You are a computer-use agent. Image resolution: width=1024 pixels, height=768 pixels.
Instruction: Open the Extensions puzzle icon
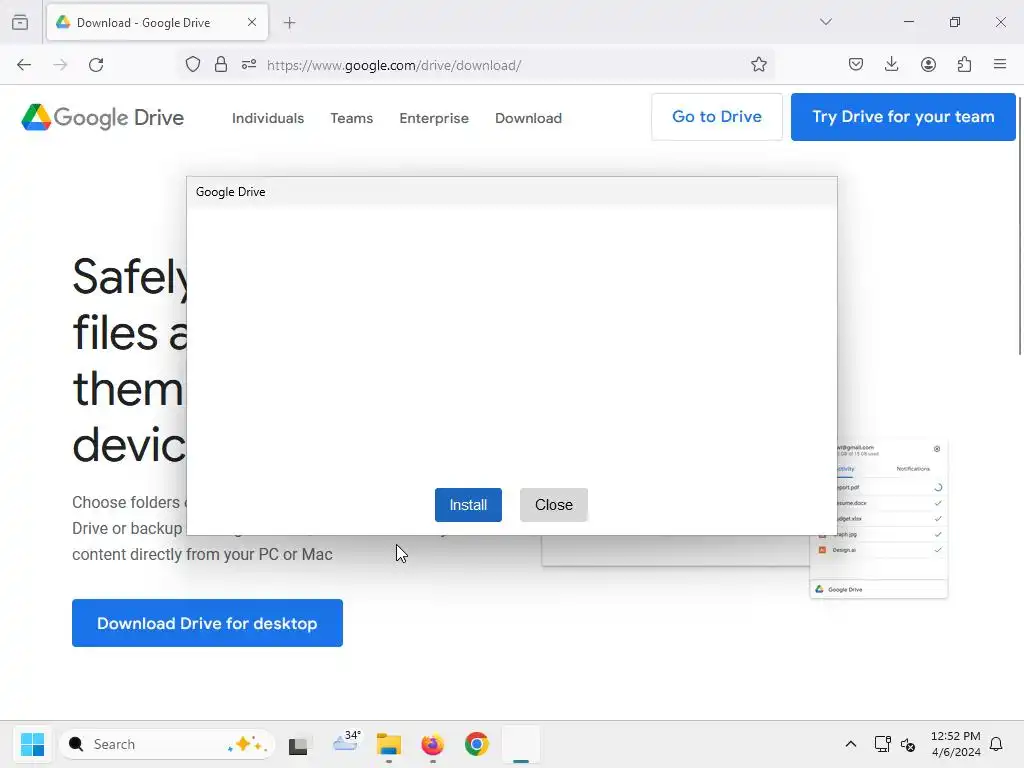click(964, 65)
